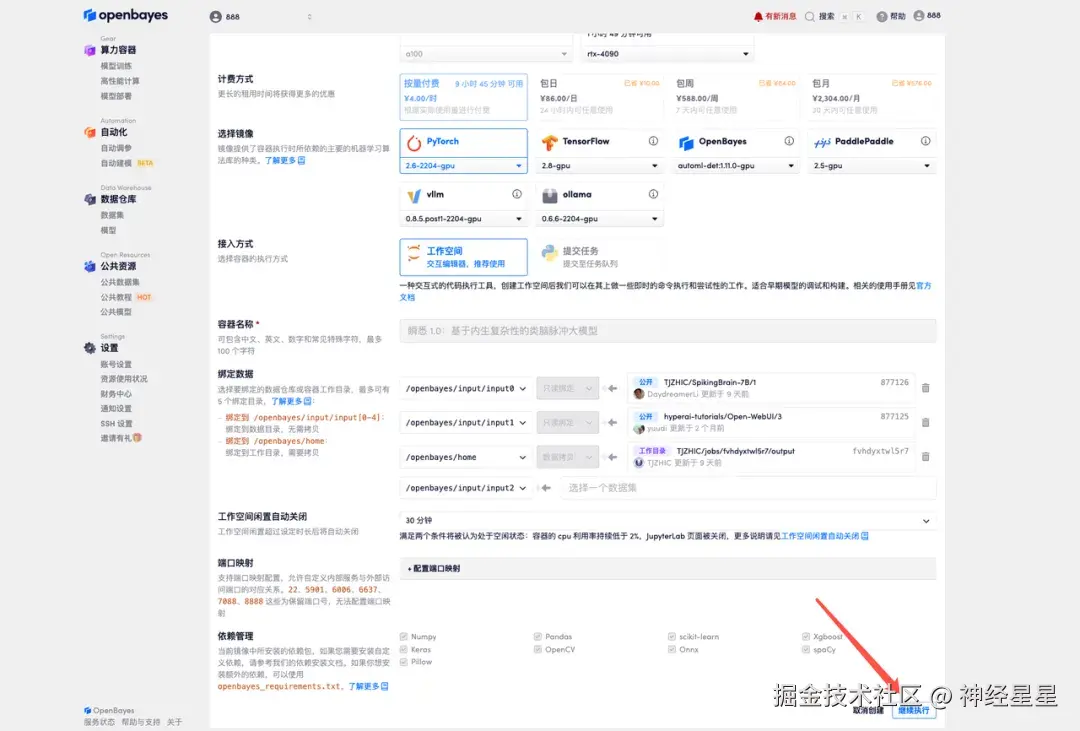This screenshot has width=1080, height=731.
Task: Toggle the Pandas checkbox
Action: click(538, 637)
